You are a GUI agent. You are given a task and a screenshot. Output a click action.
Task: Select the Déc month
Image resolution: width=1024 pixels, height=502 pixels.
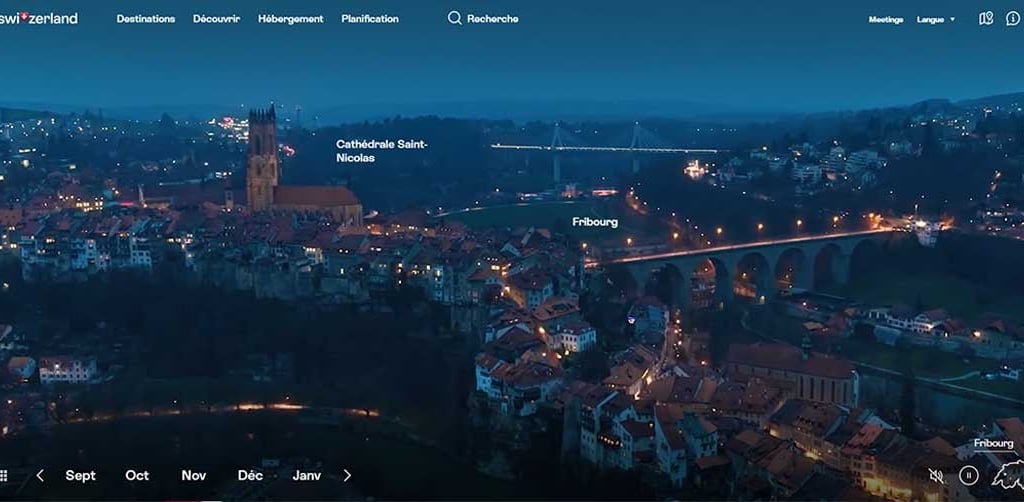(x=250, y=475)
